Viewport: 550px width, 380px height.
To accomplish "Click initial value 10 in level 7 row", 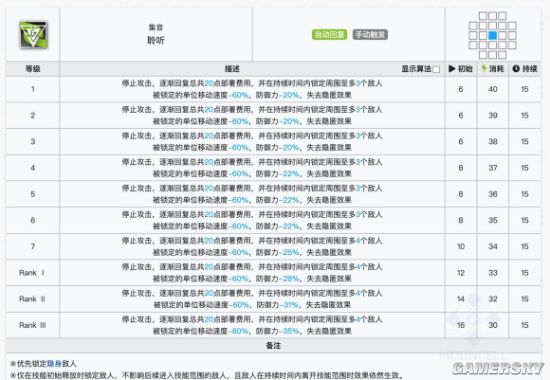I will (x=461, y=246).
